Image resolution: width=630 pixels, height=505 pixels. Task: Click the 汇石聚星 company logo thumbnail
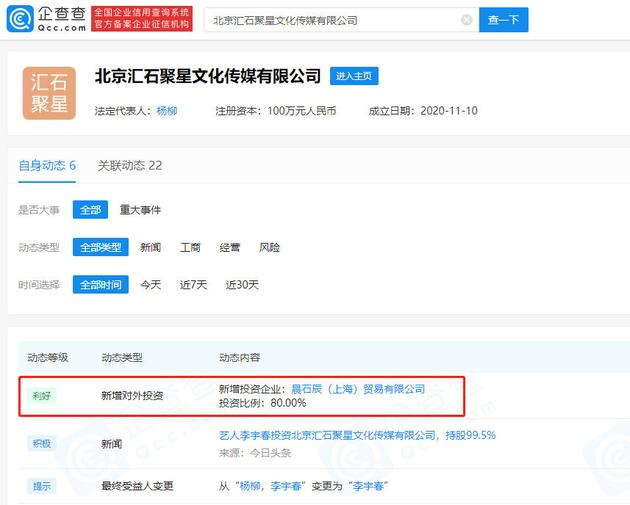coord(49,93)
